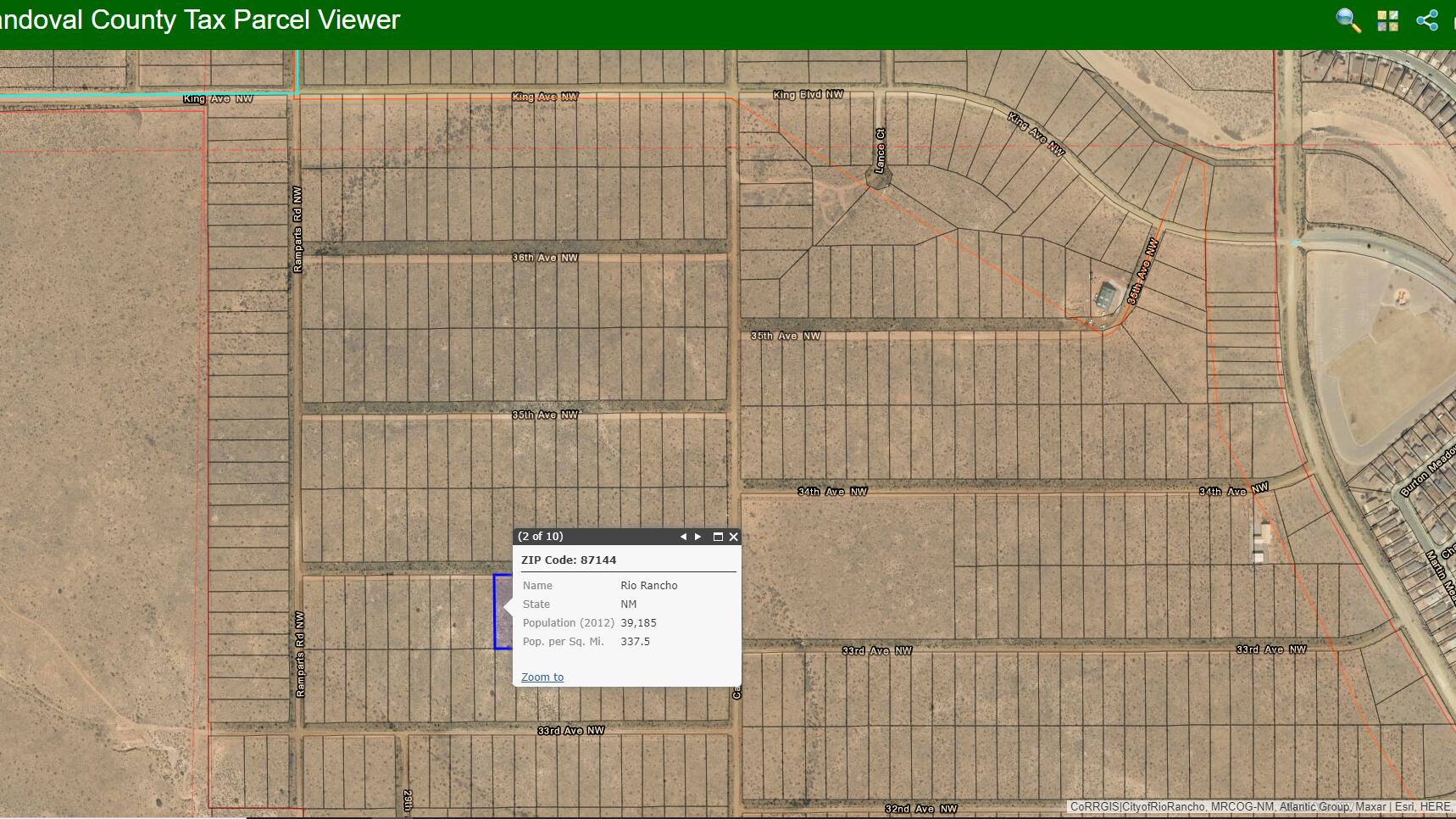The height and width of the screenshot is (819, 1456).
Task: Click the Pop. per Sq. Mi. label
Action: 564,642
